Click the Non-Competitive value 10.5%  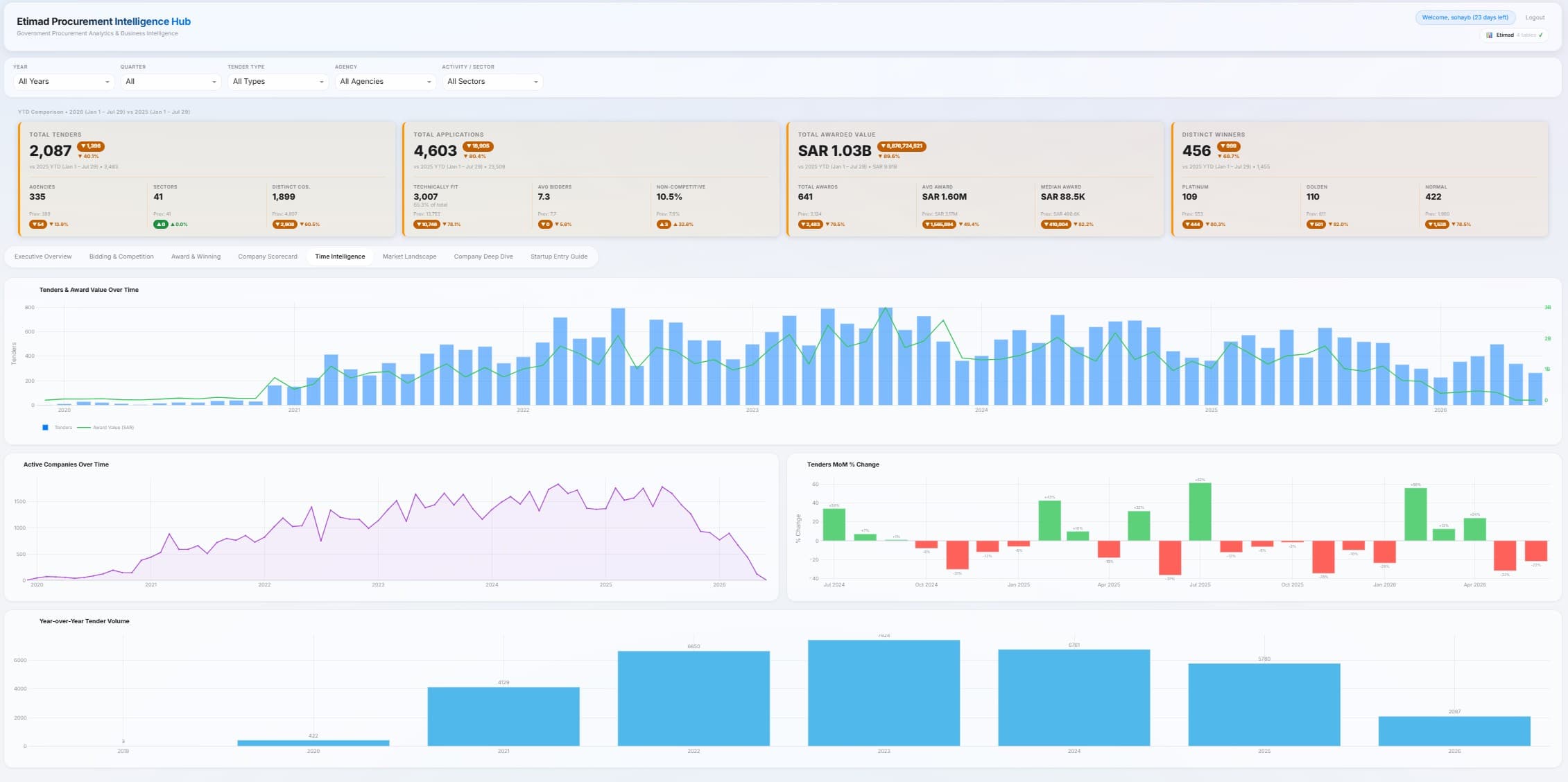tap(669, 197)
